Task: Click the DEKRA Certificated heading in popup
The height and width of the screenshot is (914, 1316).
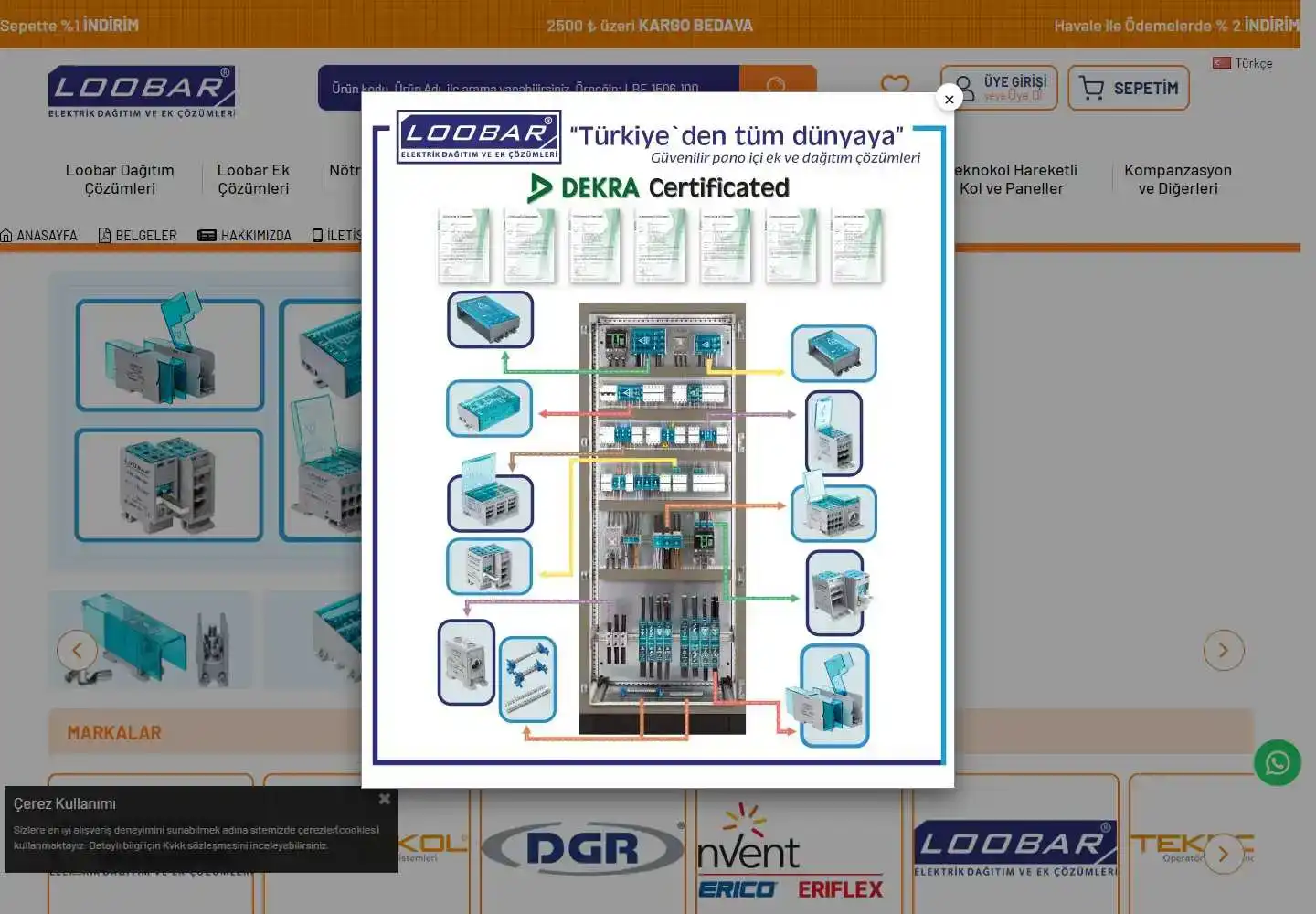Action: [x=659, y=188]
